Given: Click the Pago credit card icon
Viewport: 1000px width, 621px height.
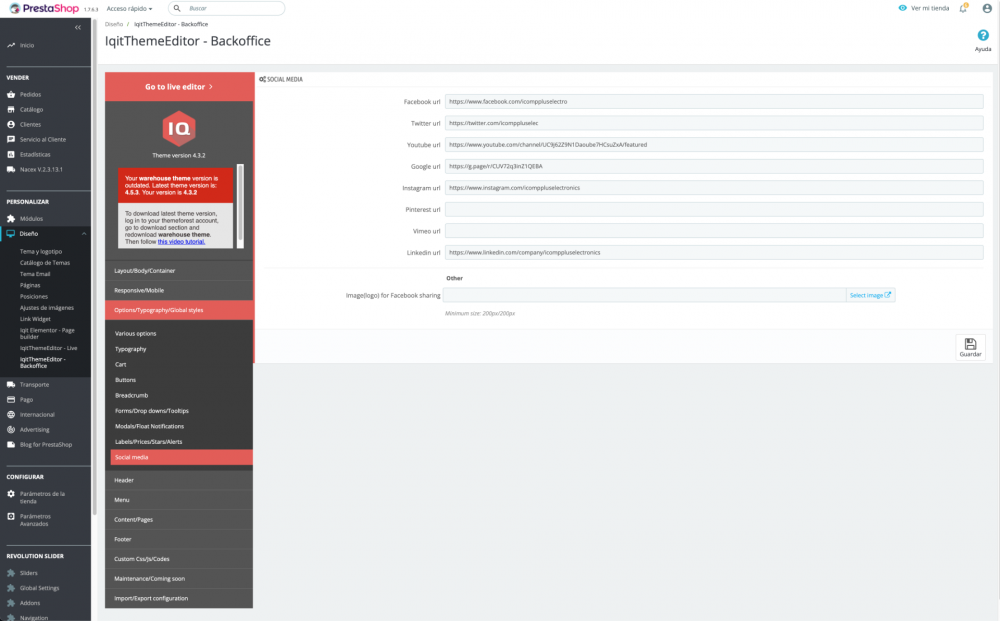Looking at the screenshot, I should click(x=11, y=400).
